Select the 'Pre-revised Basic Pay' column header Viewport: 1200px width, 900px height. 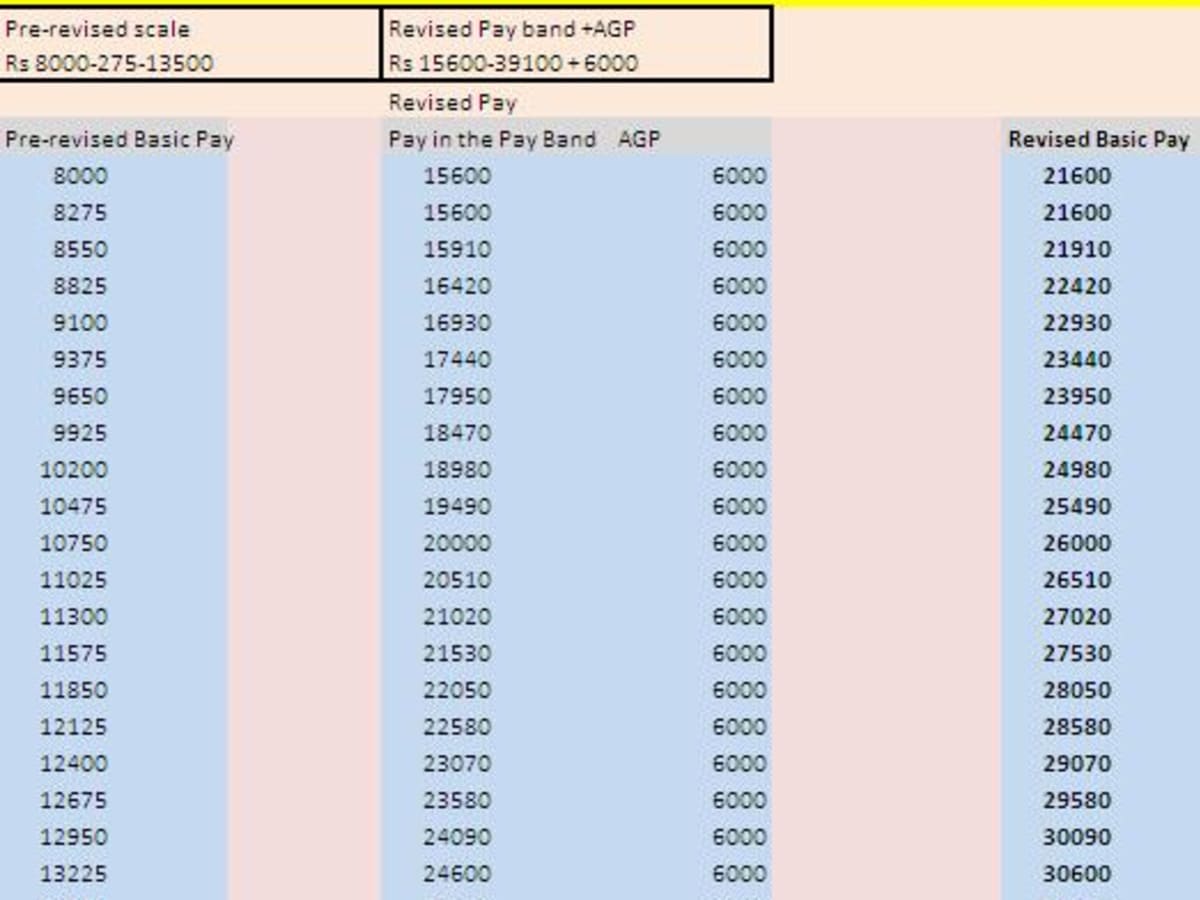click(x=118, y=139)
